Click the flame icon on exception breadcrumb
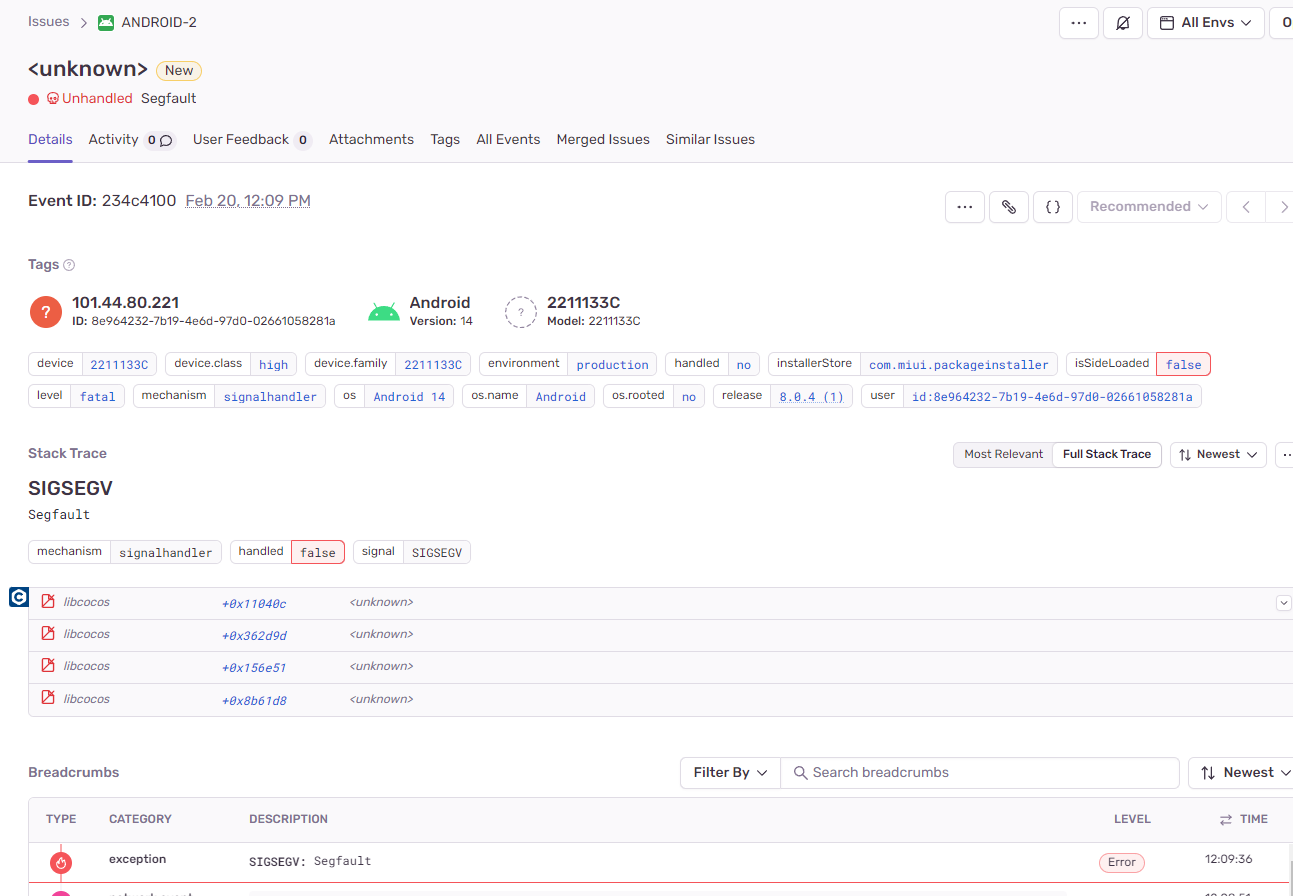 [61, 863]
